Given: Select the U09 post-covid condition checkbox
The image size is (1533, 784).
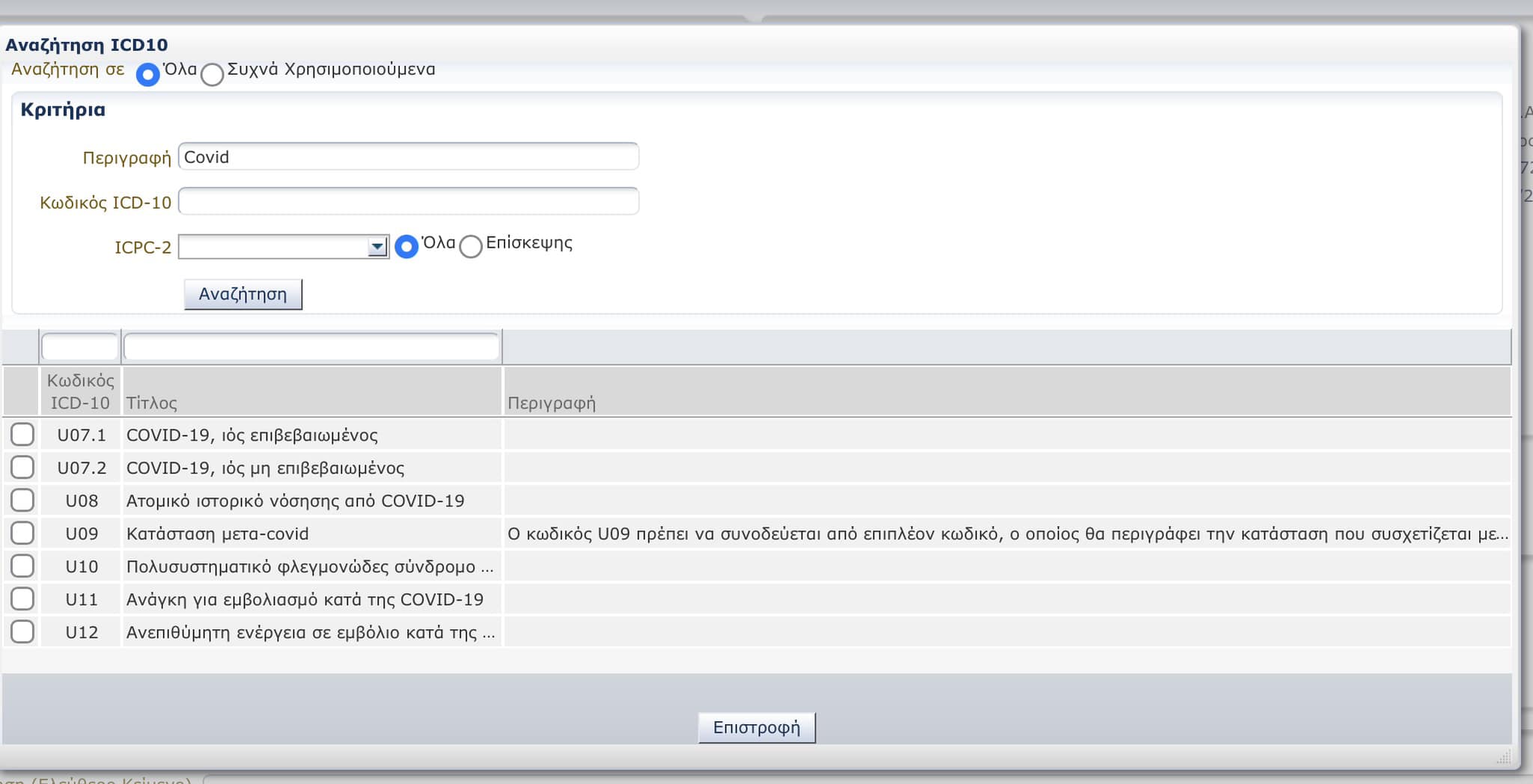Looking at the screenshot, I should click(22, 533).
